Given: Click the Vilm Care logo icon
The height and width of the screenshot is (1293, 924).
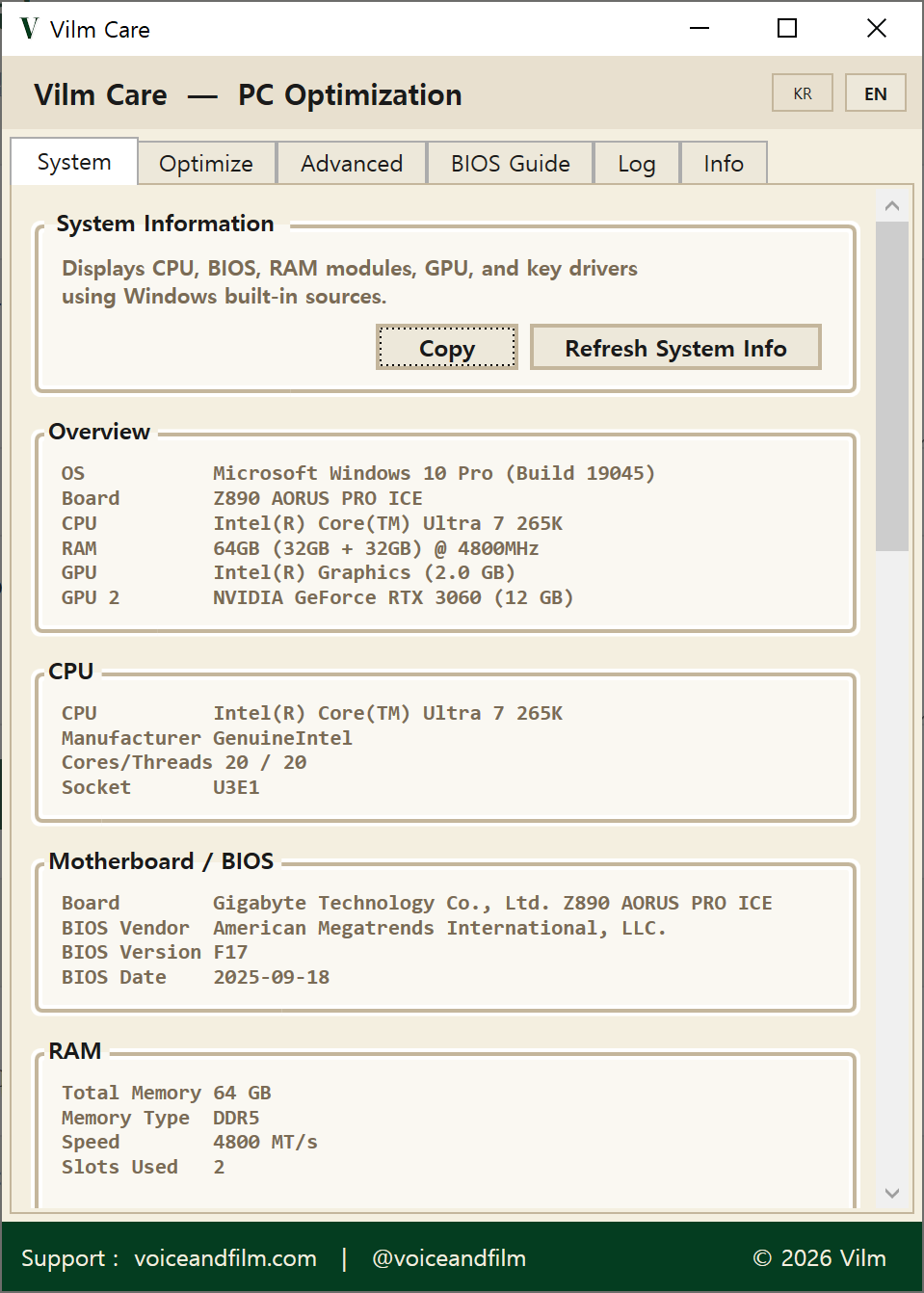Looking at the screenshot, I should (28, 28).
